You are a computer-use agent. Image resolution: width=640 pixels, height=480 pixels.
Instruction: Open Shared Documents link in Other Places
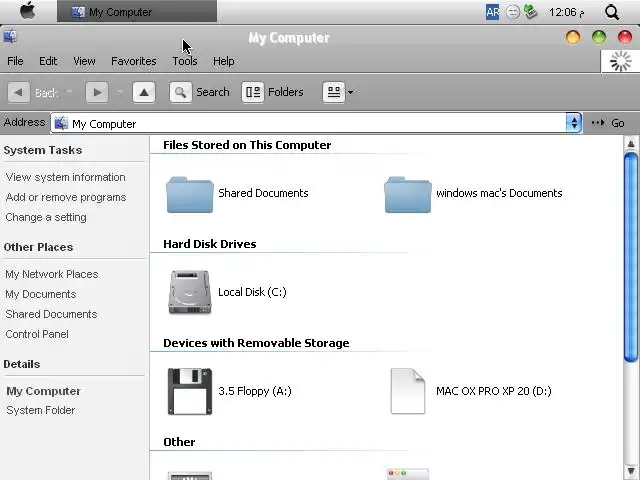click(51, 314)
